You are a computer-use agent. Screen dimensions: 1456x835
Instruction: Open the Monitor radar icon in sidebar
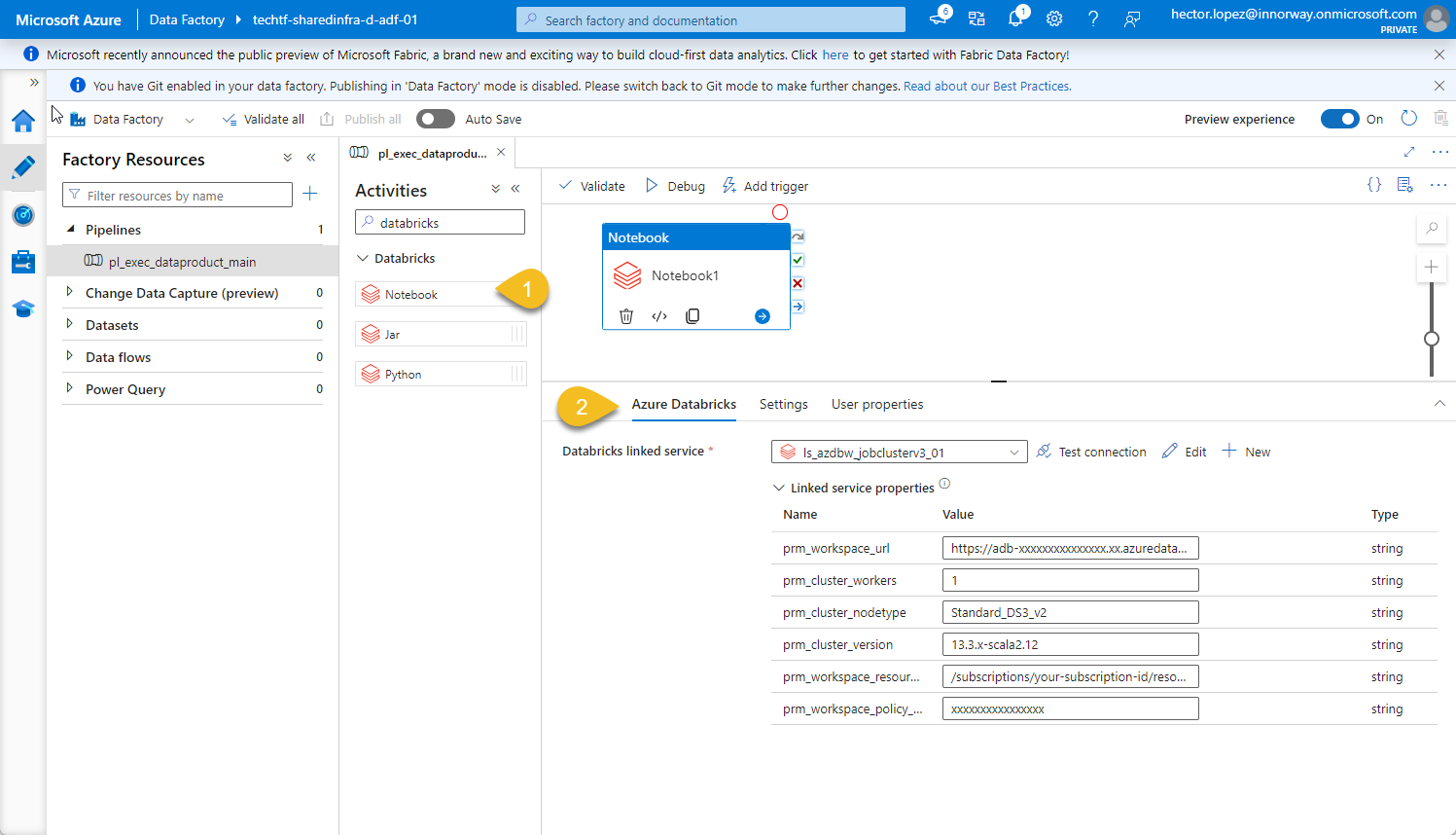[x=22, y=215]
